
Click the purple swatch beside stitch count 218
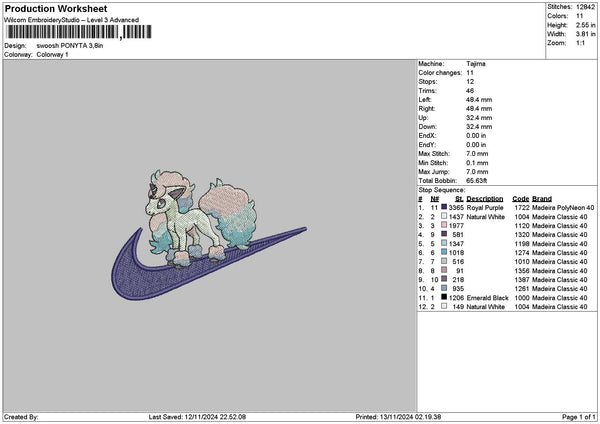tap(444, 279)
